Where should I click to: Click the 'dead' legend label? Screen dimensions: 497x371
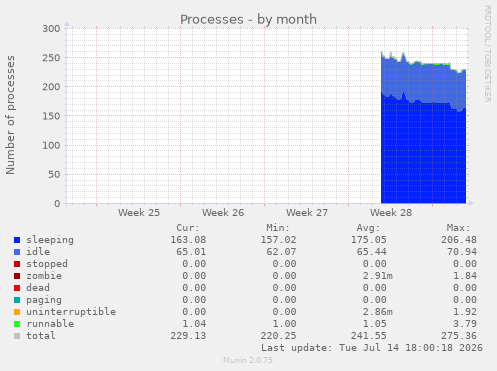coord(38,288)
